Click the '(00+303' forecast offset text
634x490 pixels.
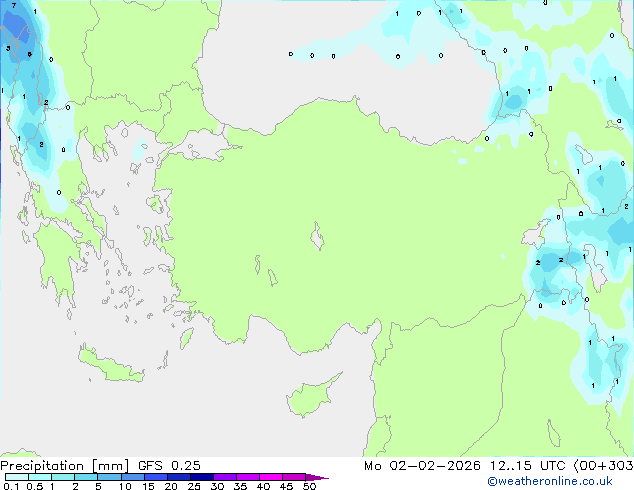pyautogui.click(x=603, y=466)
